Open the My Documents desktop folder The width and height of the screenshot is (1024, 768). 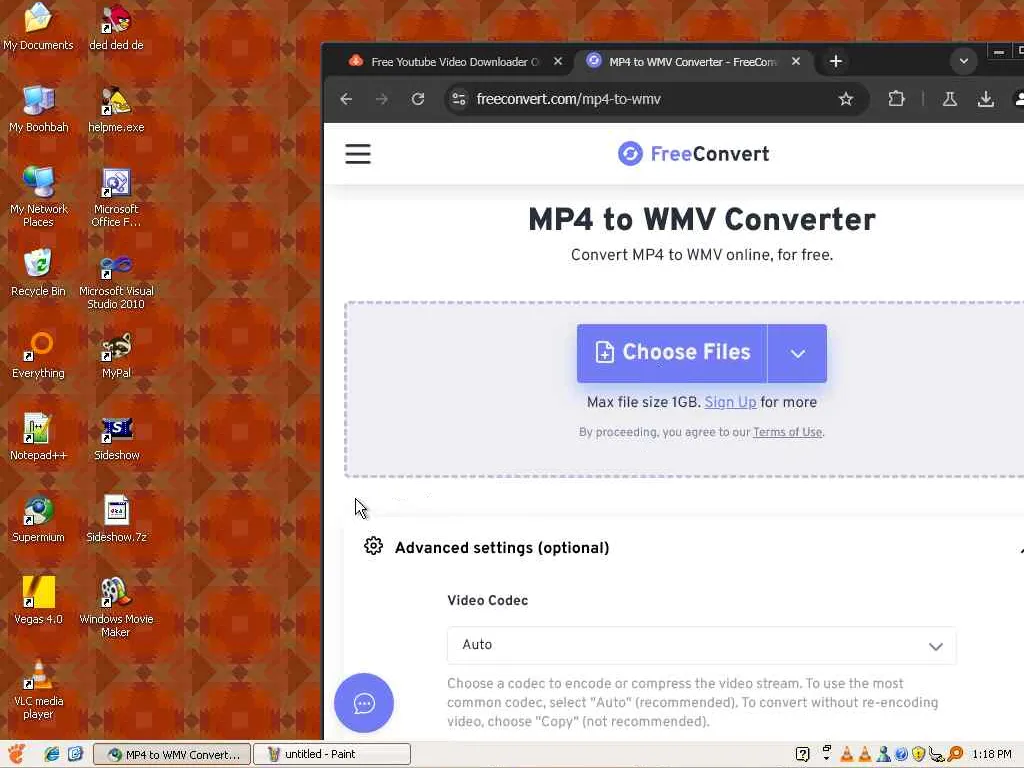point(38,27)
